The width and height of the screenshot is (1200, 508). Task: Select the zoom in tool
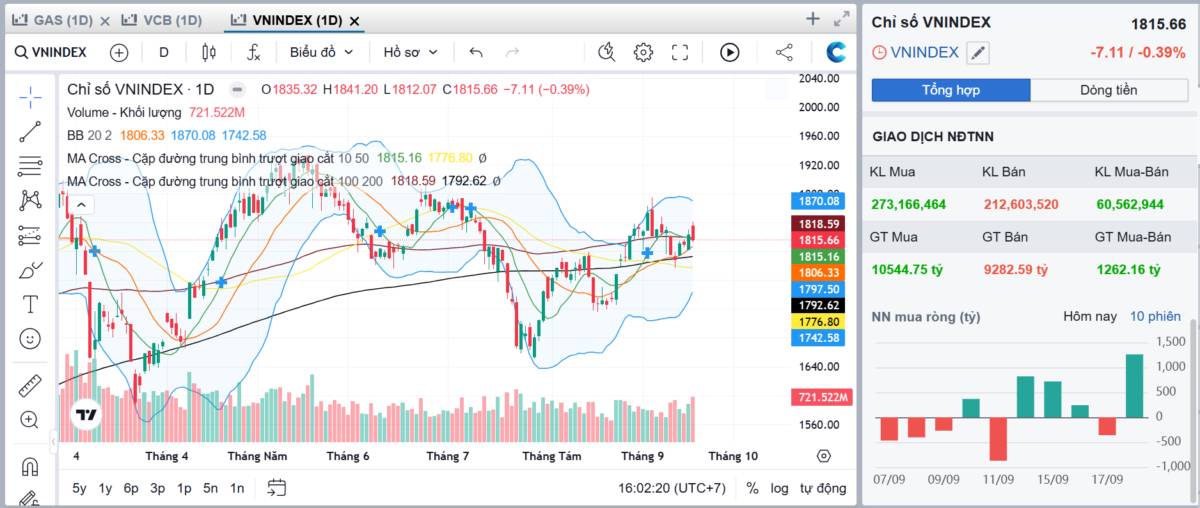pyautogui.click(x=30, y=420)
